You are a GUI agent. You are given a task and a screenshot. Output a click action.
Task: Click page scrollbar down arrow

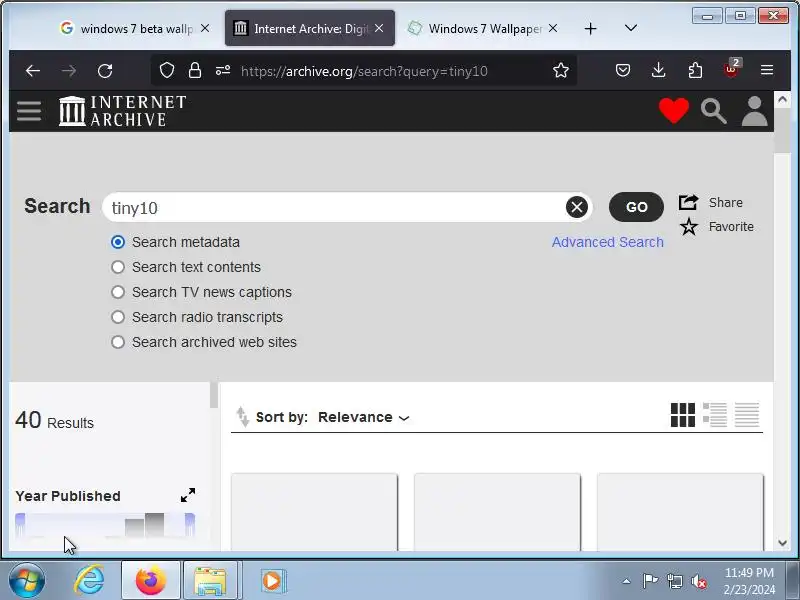click(782, 543)
